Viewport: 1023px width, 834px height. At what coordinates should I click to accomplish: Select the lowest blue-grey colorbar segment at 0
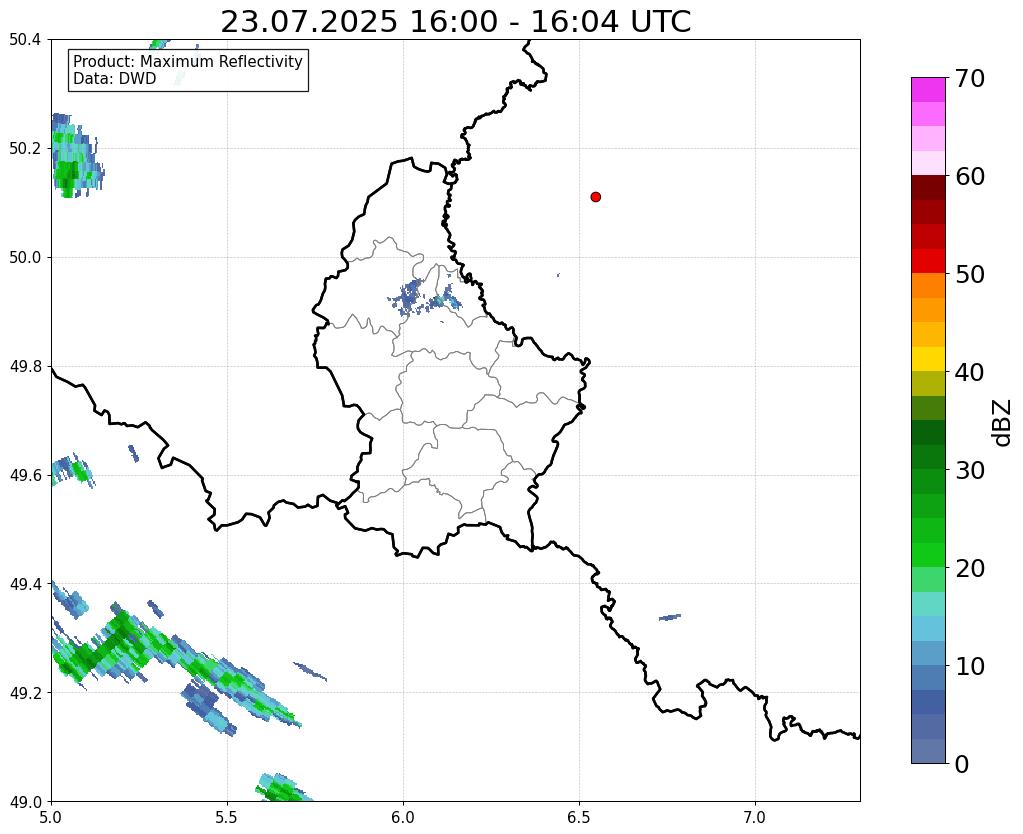928,751
